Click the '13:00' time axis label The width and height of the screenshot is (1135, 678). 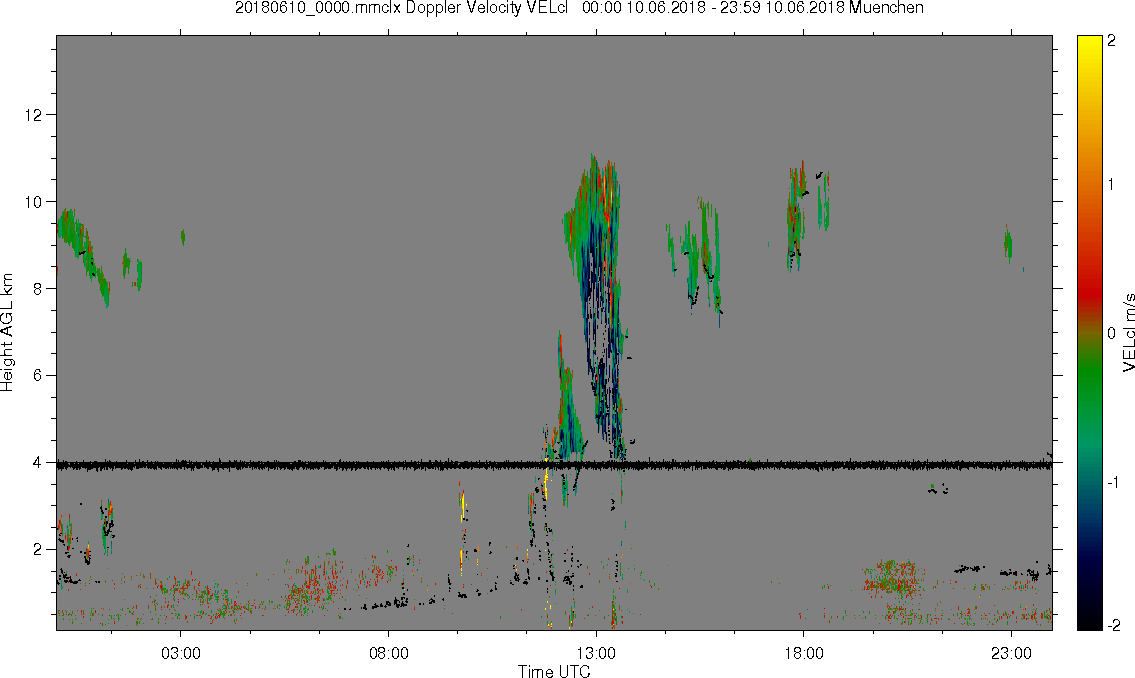(596, 653)
